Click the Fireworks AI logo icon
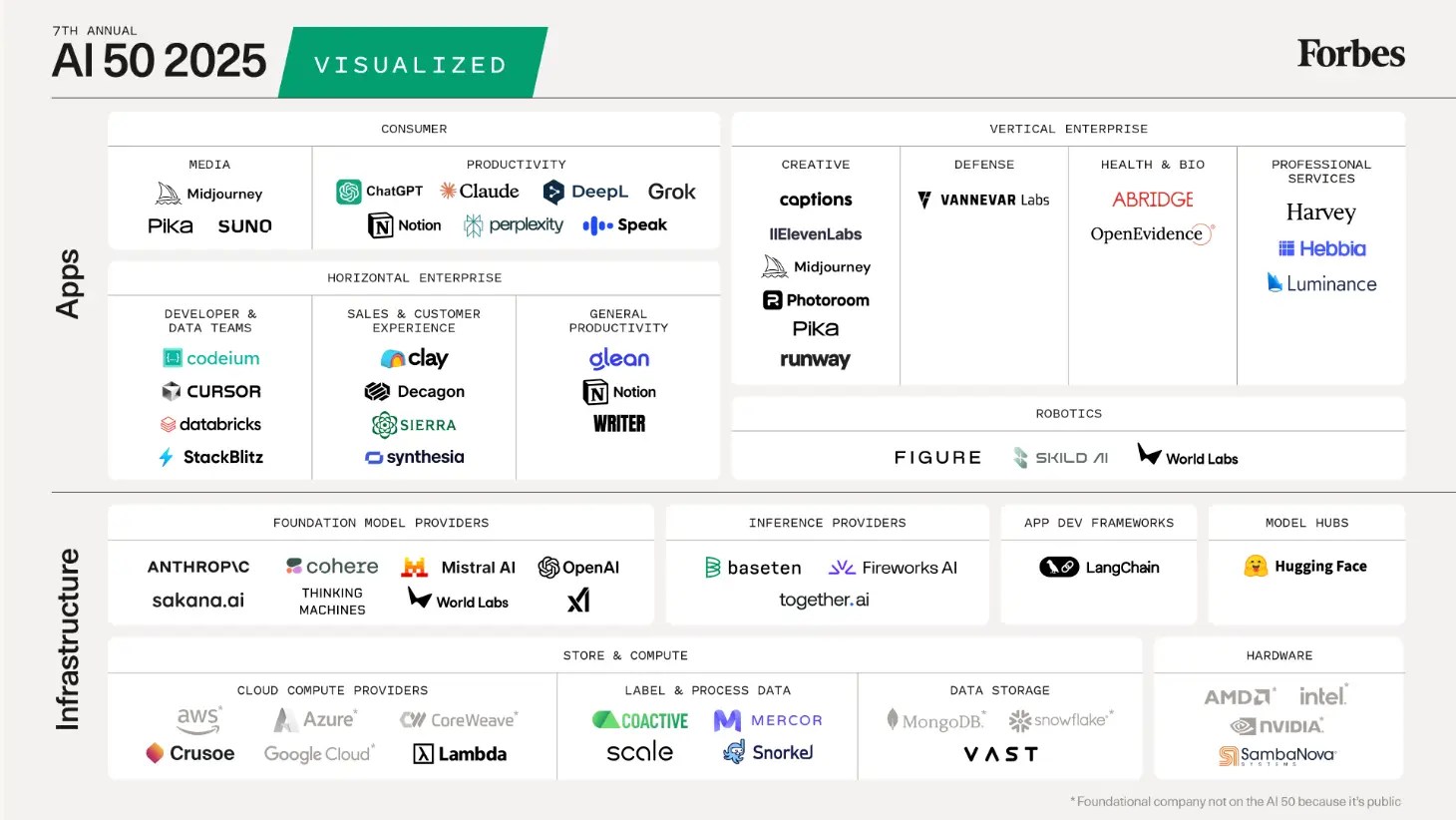The width and height of the screenshot is (1456, 820). coord(842,568)
